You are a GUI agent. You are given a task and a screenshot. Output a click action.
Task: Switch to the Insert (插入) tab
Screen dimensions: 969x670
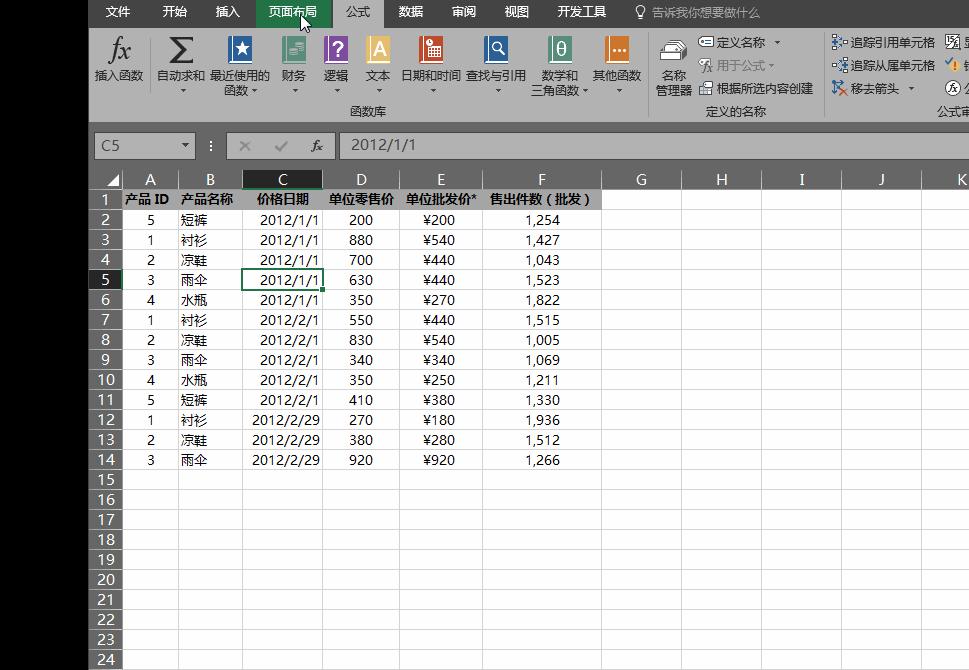(227, 12)
